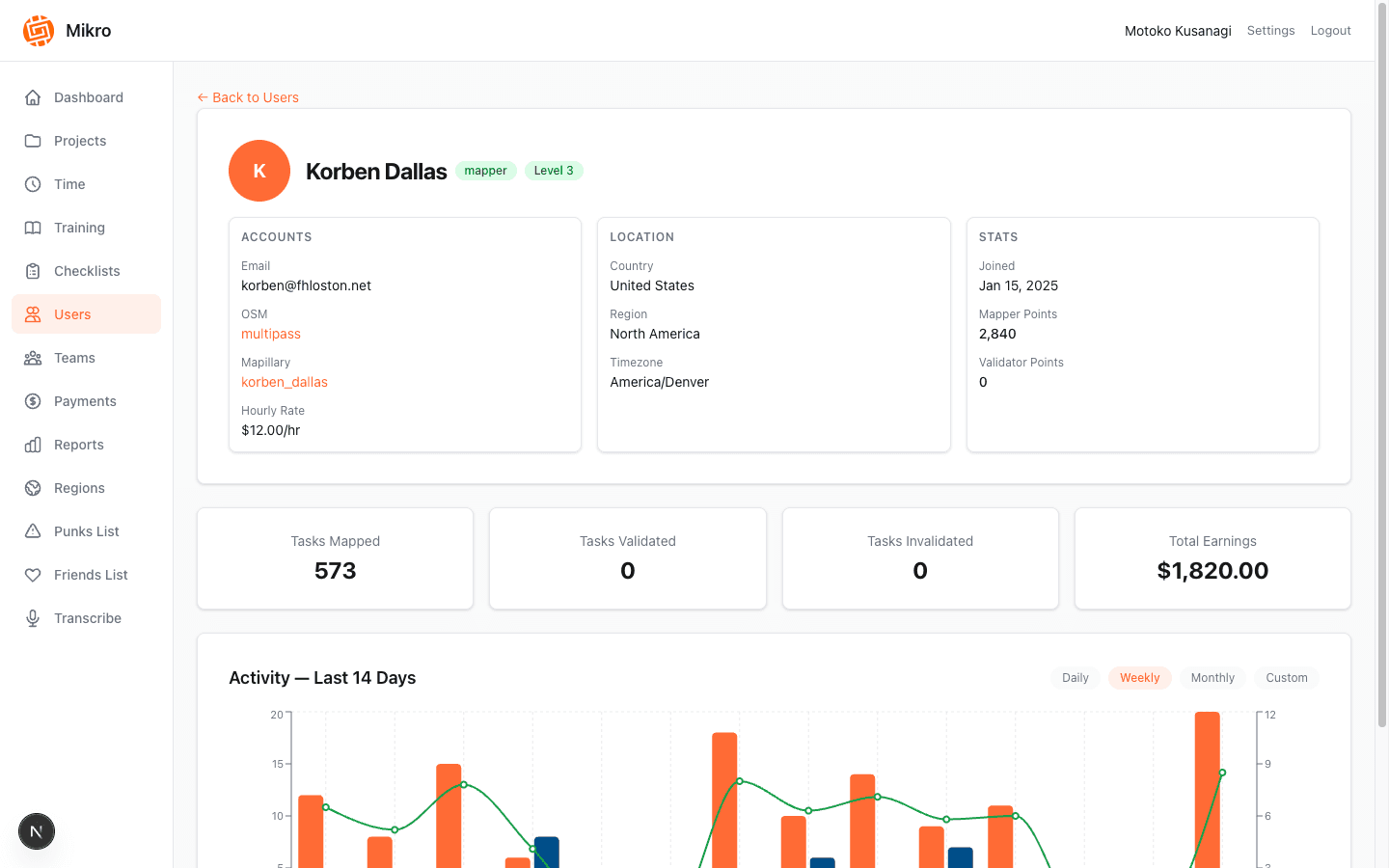Enable the Monthly activity filter
Screen dimensions: 1389x868
(x=1212, y=677)
